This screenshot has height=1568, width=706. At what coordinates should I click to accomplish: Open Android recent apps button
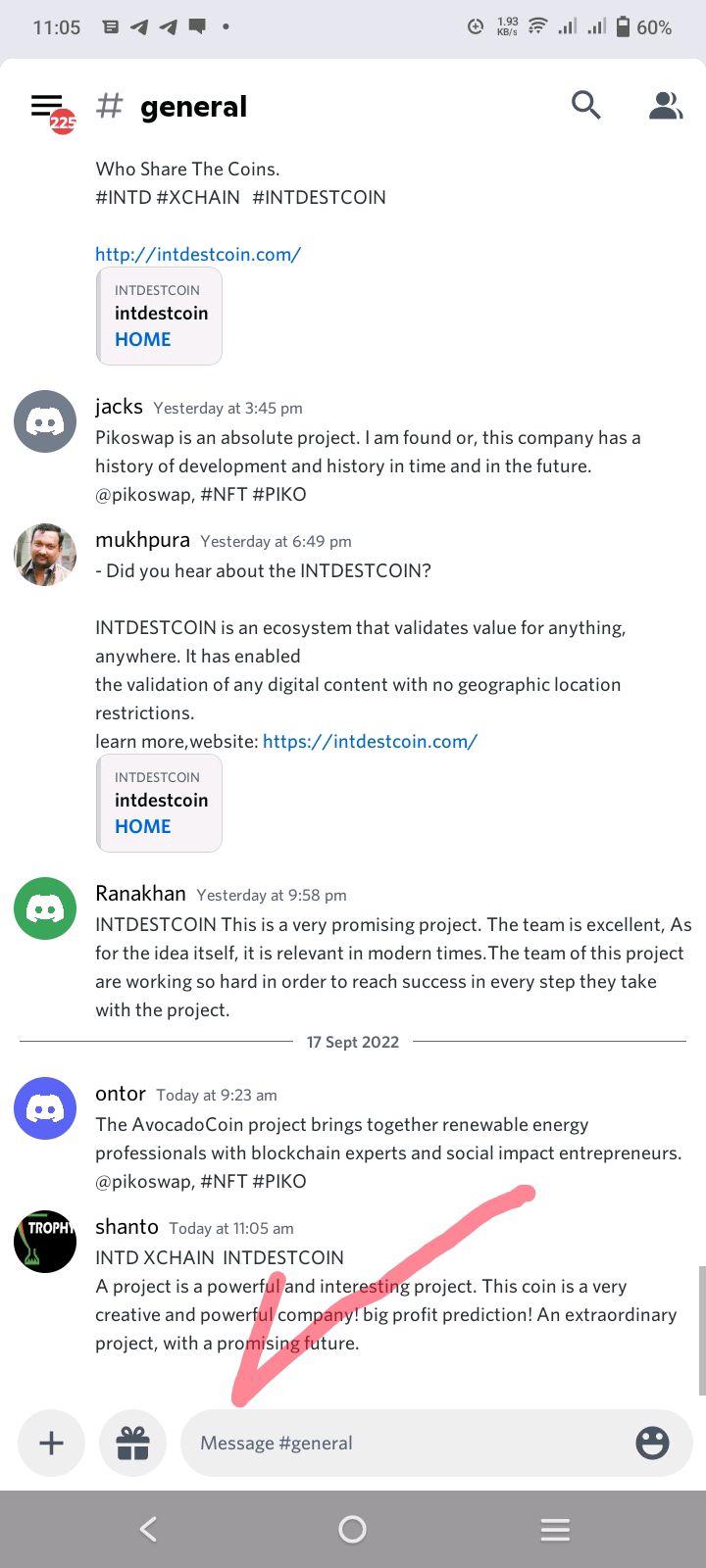[555, 1529]
